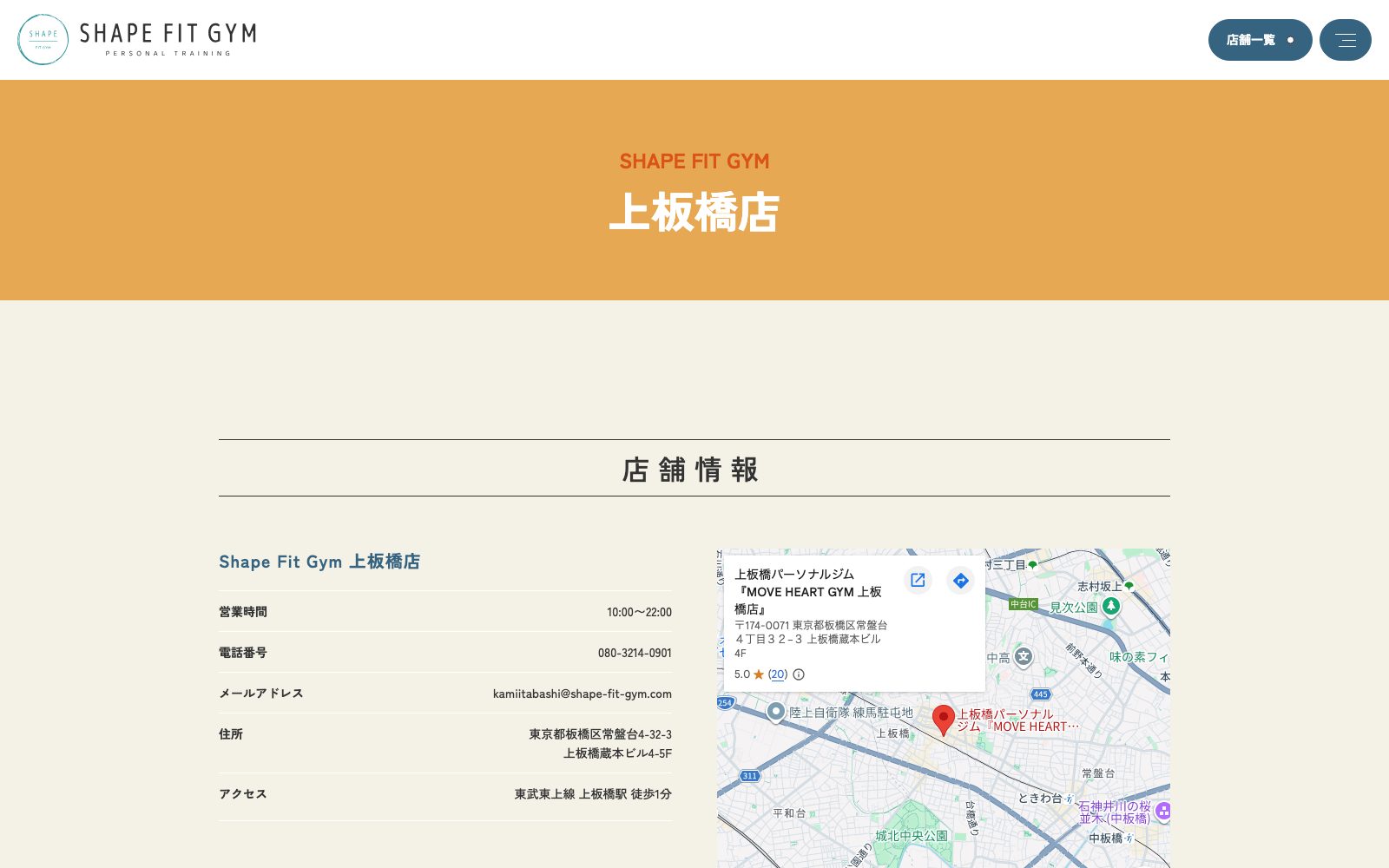This screenshot has width=1389, height=868.
Task: Click the heading Shape Fit Gym 上板橋店
Action: click(x=319, y=562)
